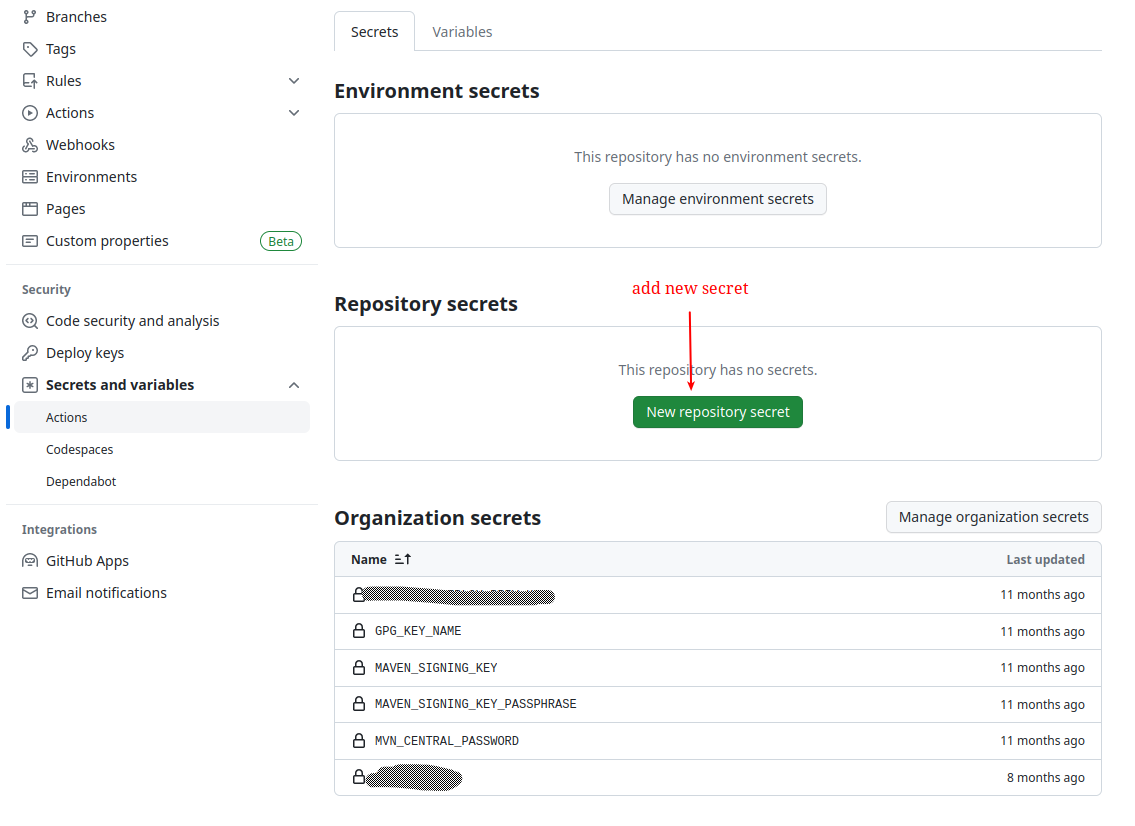Open Custom properties settings
Screen dimensions: 1135x826
tap(107, 241)
